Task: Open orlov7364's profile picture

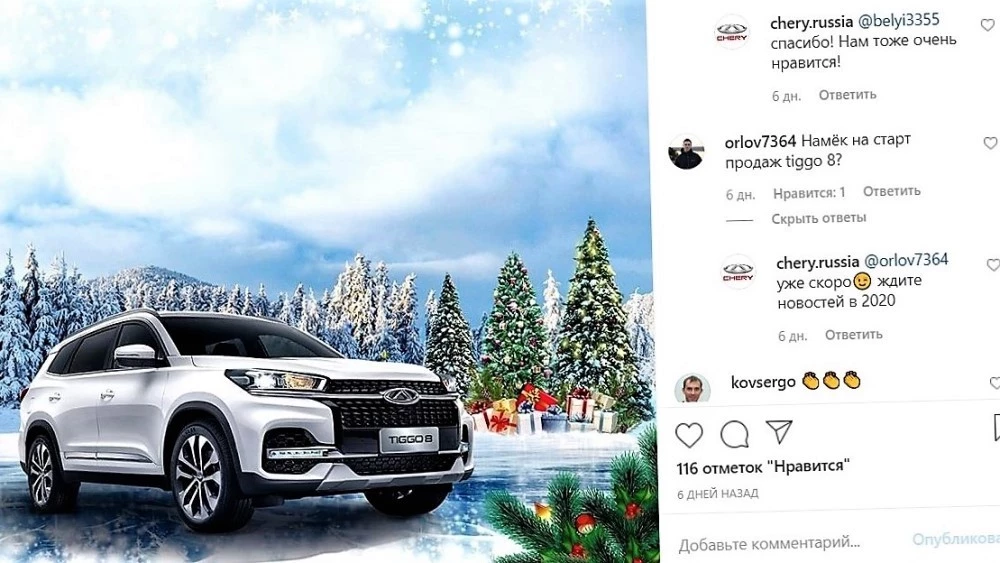Action: click(x=686, y=152)
